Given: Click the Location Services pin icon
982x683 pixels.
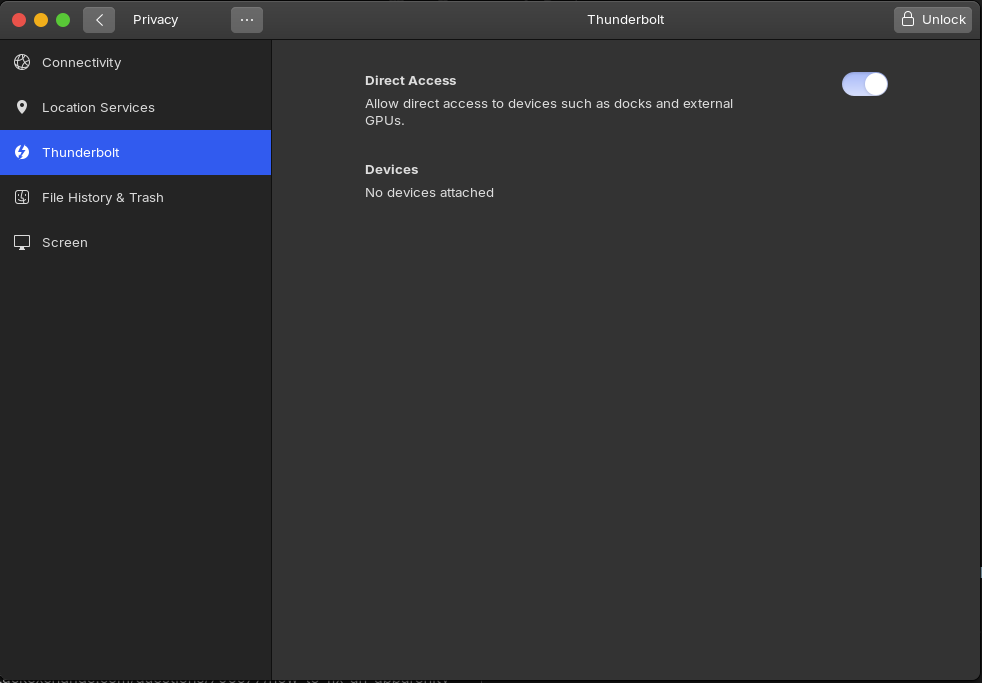Looking at the screenshot, I should click(x=22, y=107).
